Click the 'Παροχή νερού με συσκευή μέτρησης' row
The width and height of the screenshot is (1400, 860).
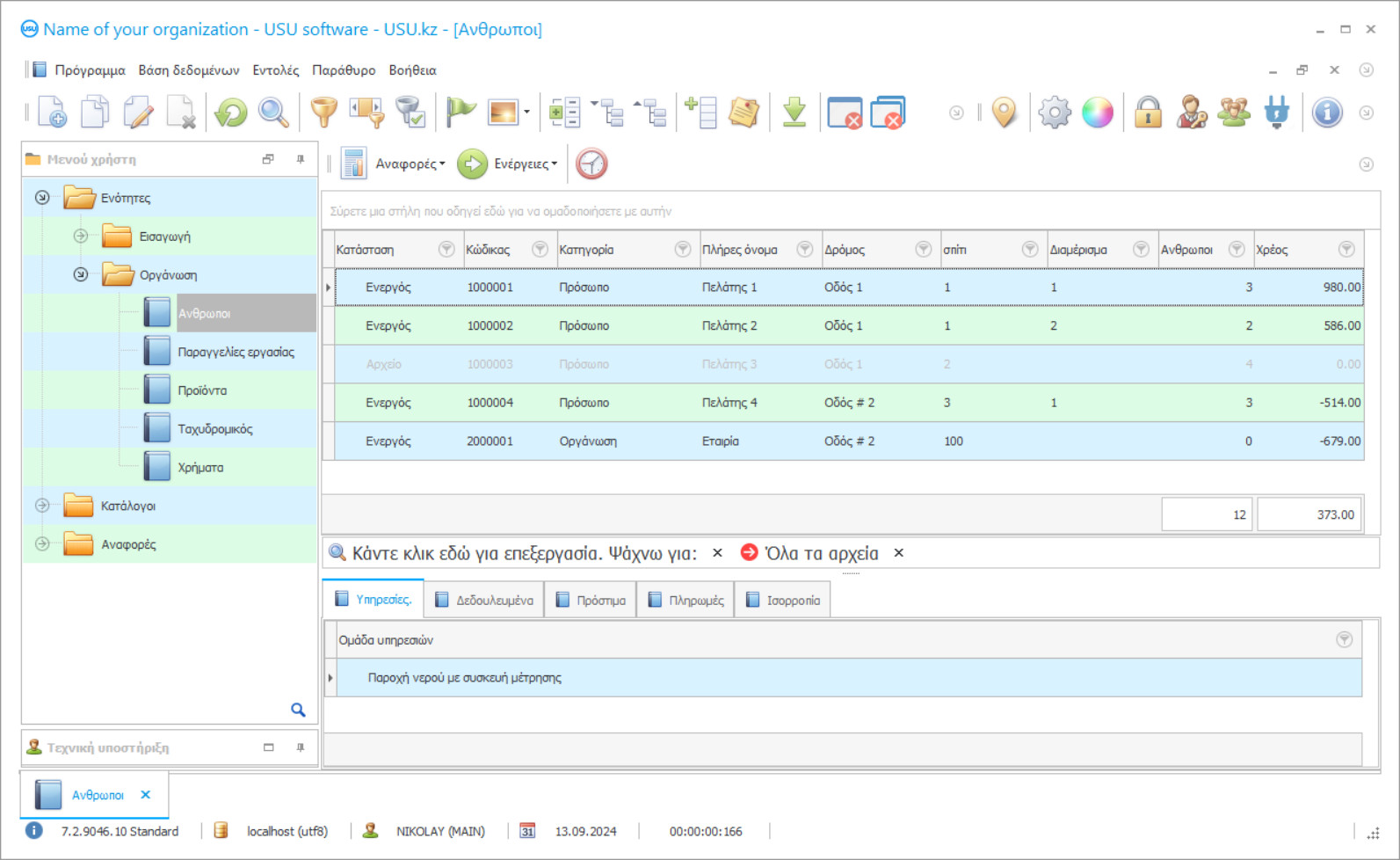point(849,678)
